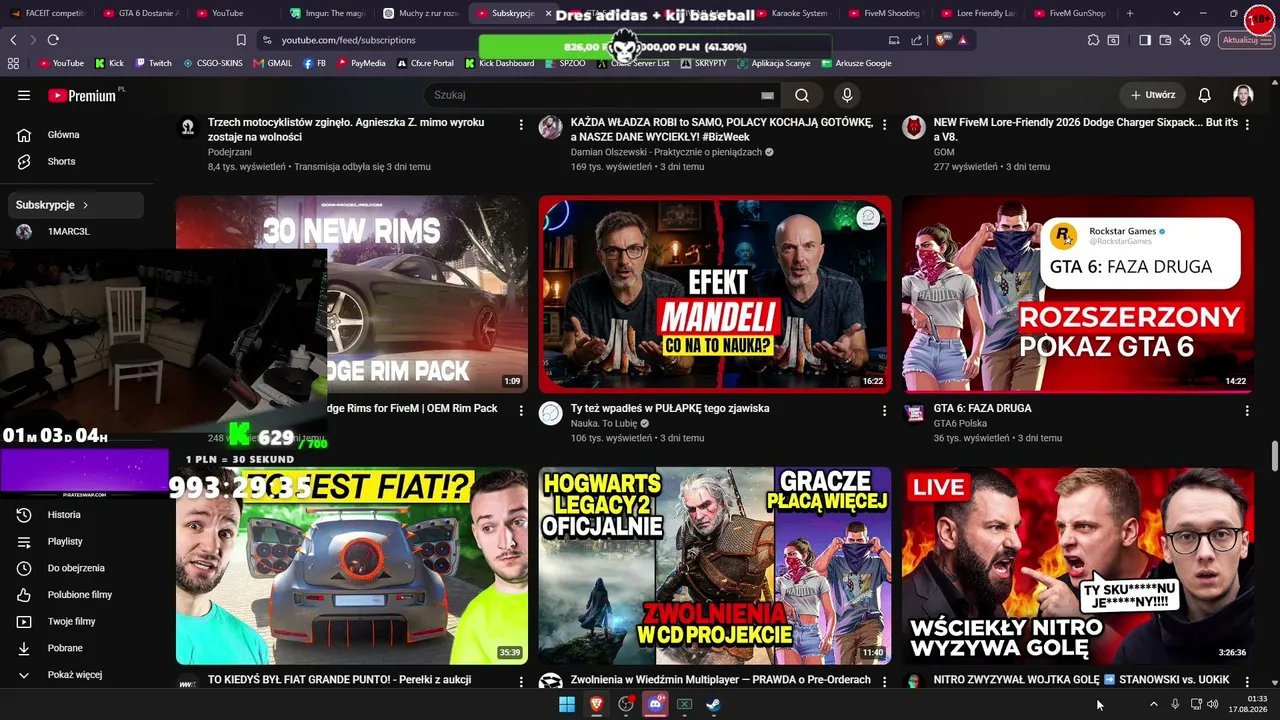The height and width of the screenshot is (720, 1280).
Task: Open the Leo AI sparkle icon
Action: 1185,40
